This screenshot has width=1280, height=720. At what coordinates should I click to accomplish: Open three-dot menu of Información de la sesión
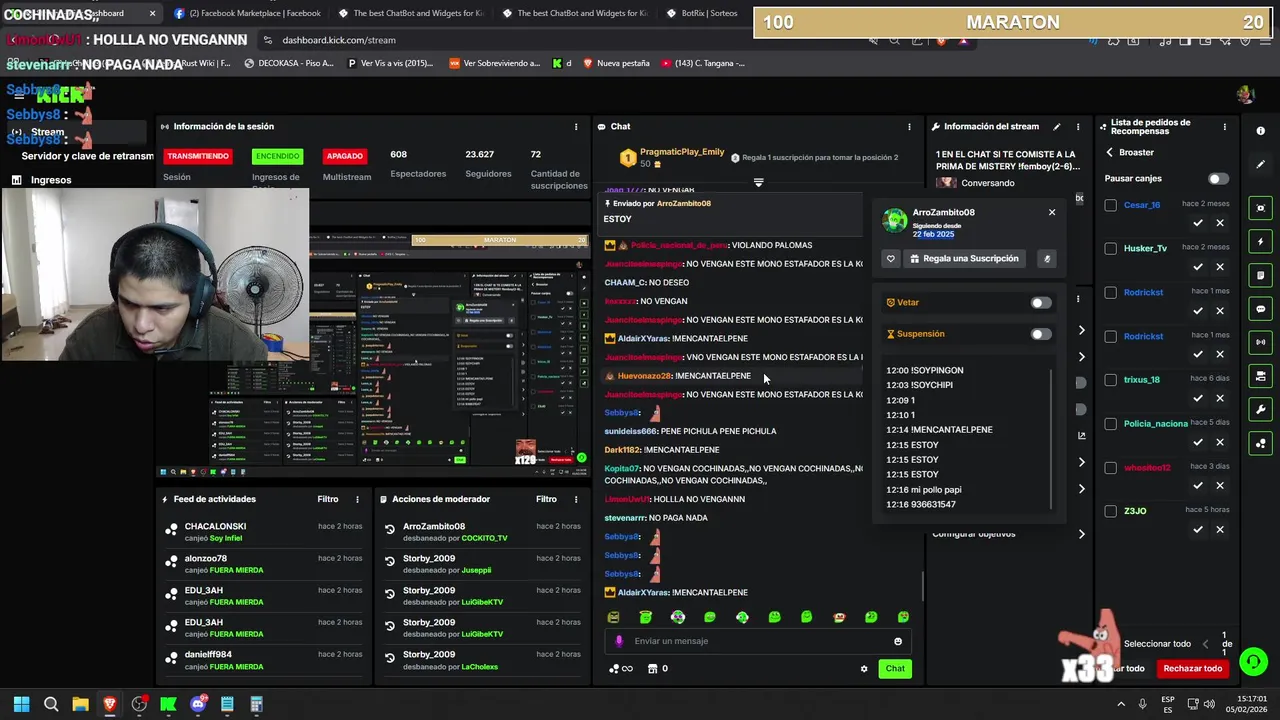[576, 127]
